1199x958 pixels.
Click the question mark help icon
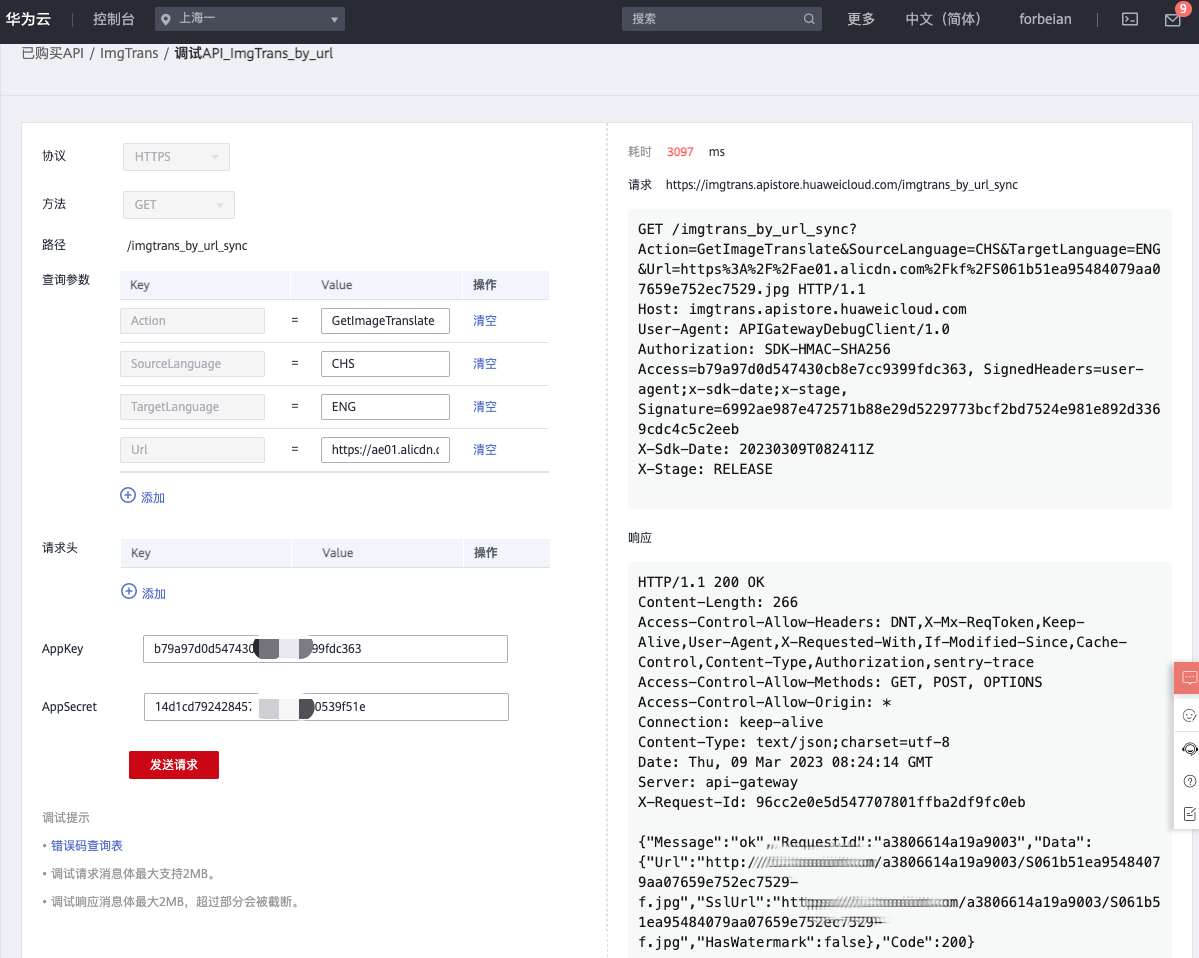pos(1189,781)
